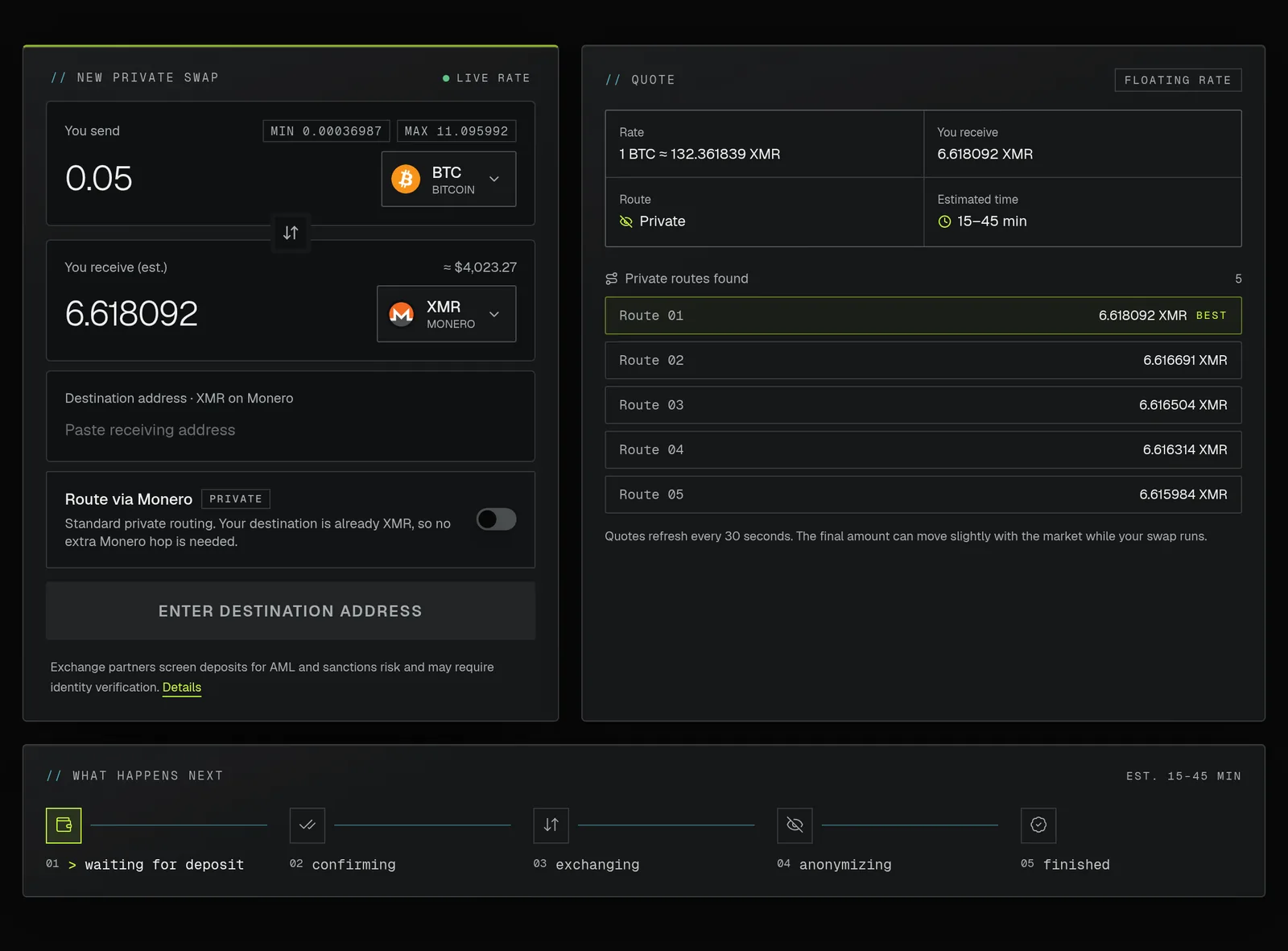The height and width of the screenshot is (951, 1288).
Task: Click the double-check confirming step icon
Action: tap(308, 825)
